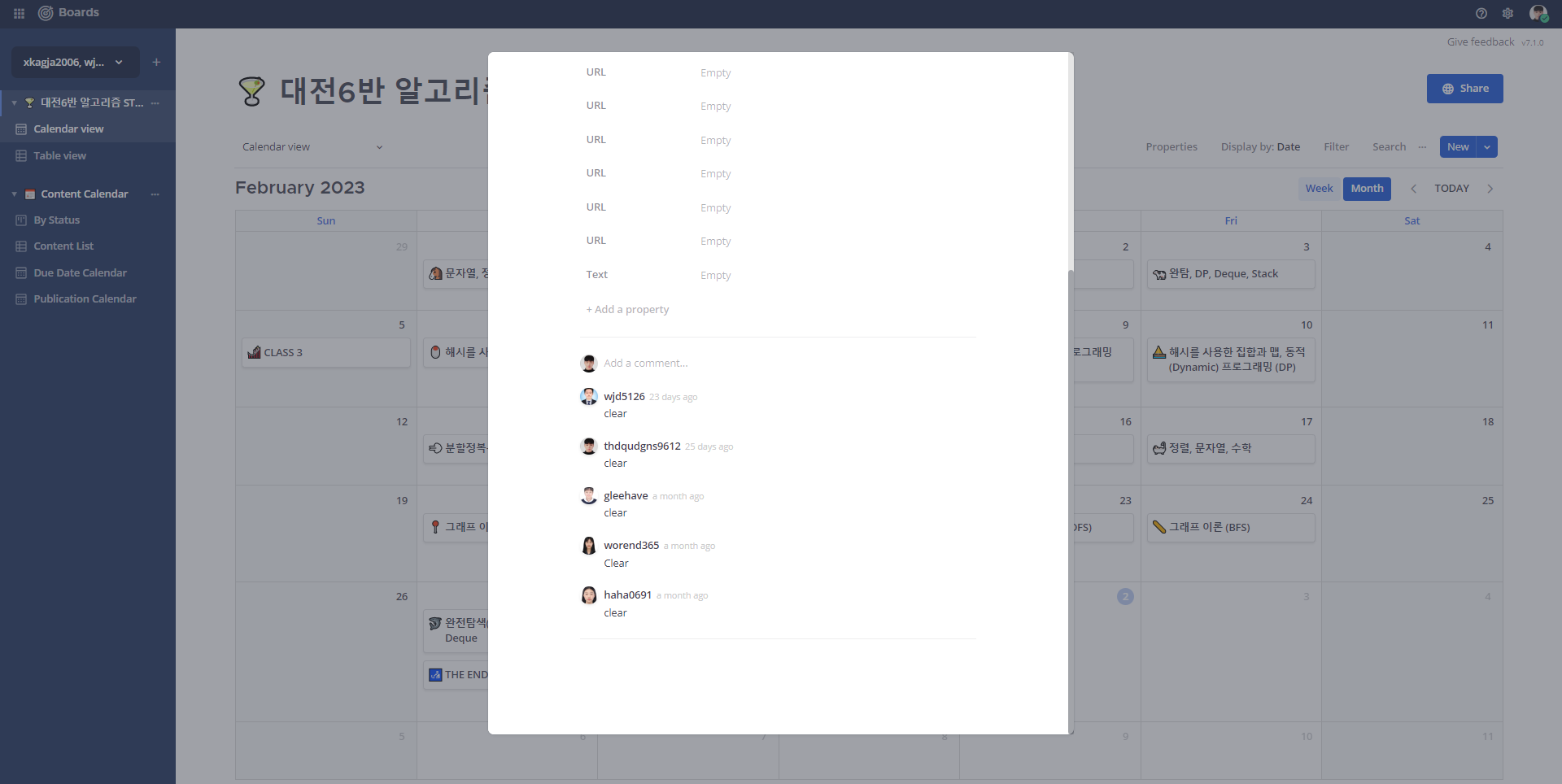The height and width of the screenshot is (784, 1562).
Task: Click + Add a property
Action: pyautogui.click(x=627, y=309)
